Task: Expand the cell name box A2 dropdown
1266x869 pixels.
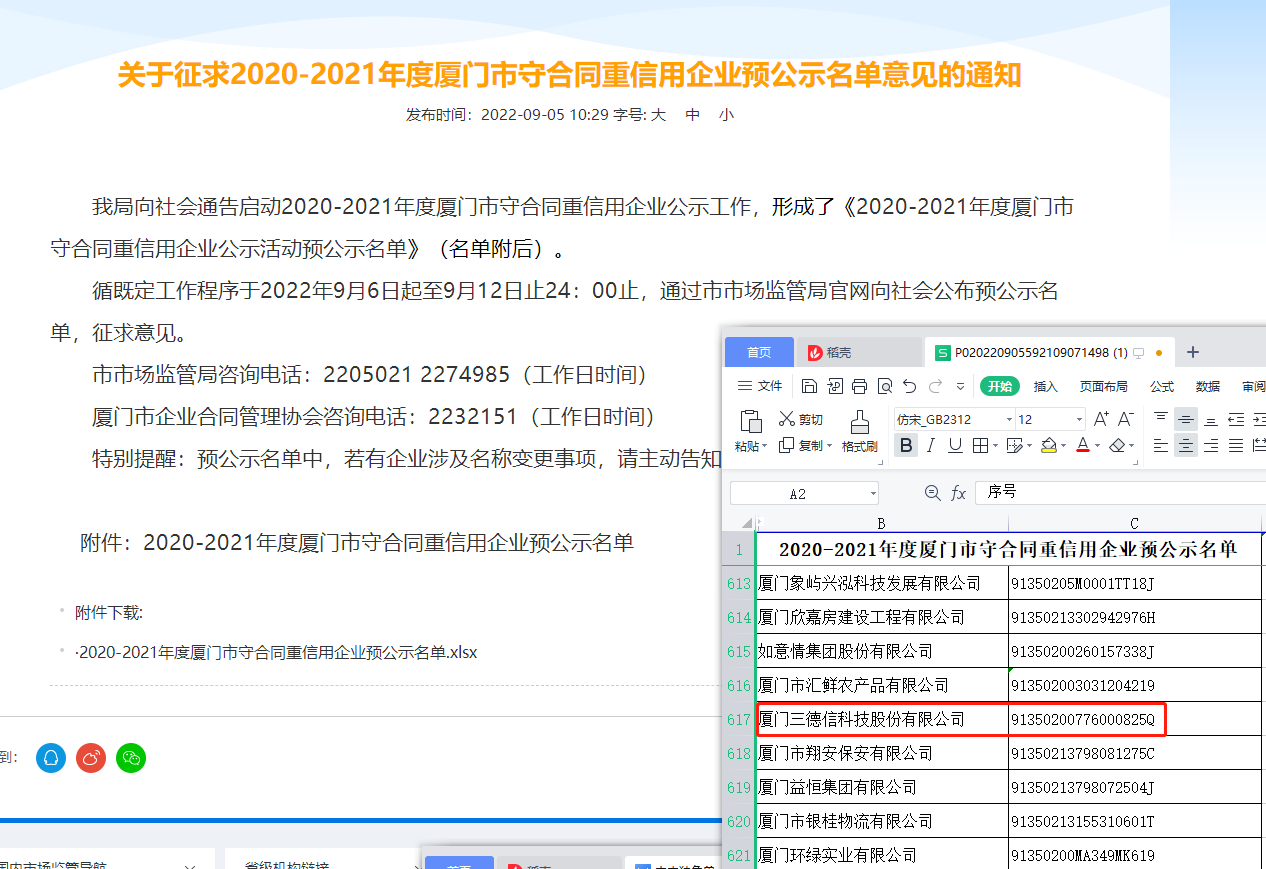Action: (x=873, y=494)
